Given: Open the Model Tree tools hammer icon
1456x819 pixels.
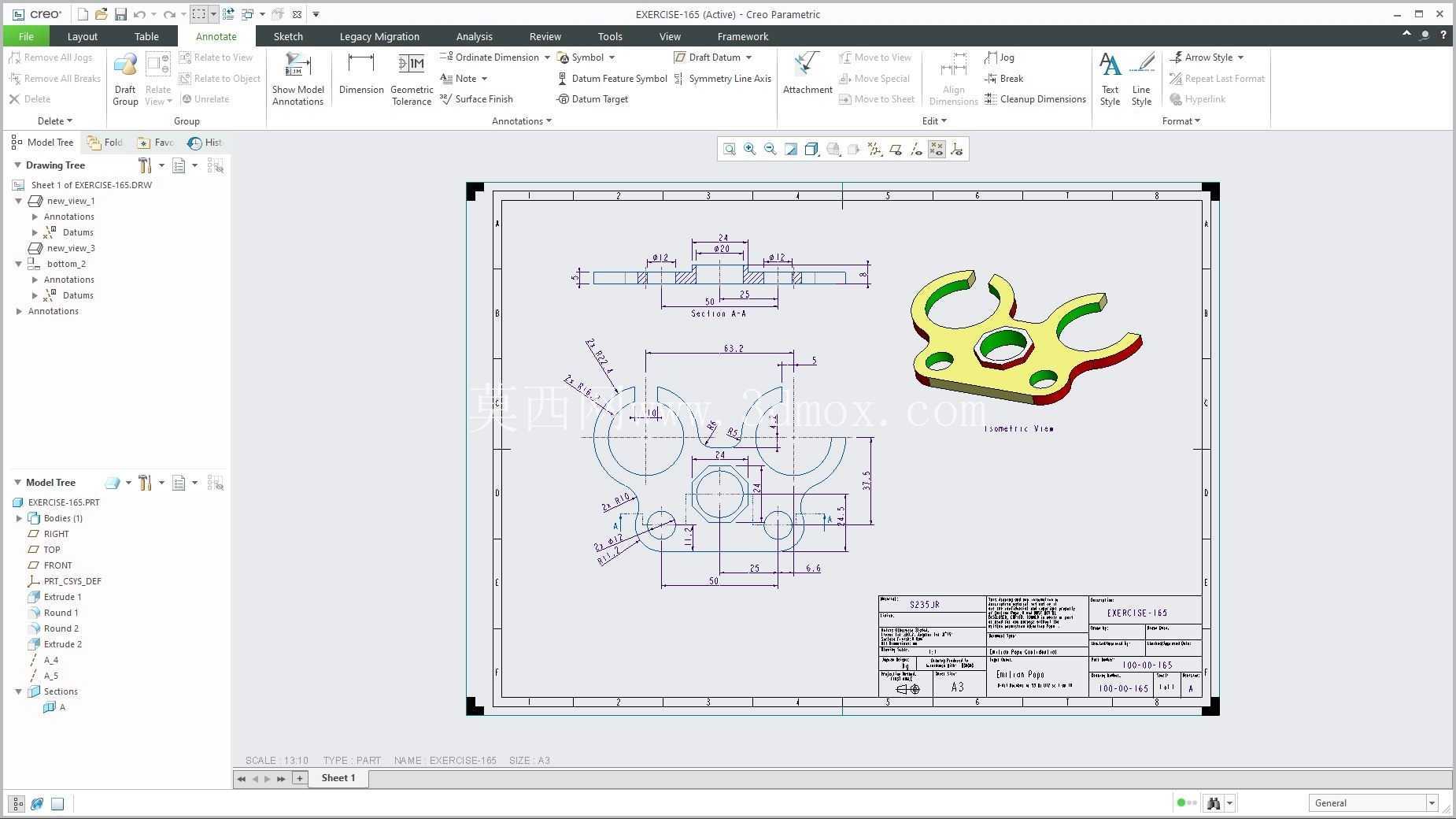Looking at the screenshot, I should click(x=145, y=483).
